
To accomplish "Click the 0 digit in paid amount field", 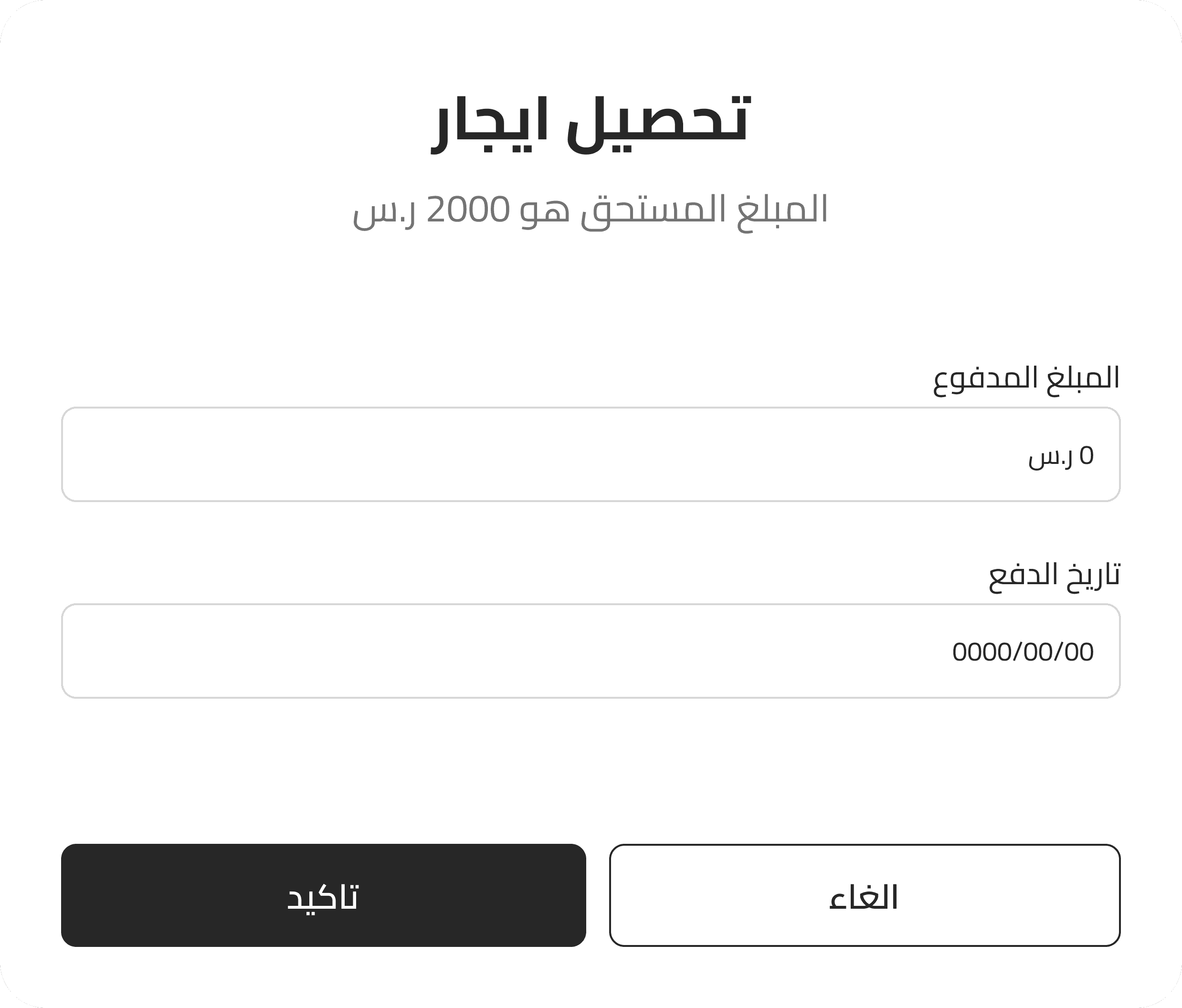I will click(x=1087, y=455).
